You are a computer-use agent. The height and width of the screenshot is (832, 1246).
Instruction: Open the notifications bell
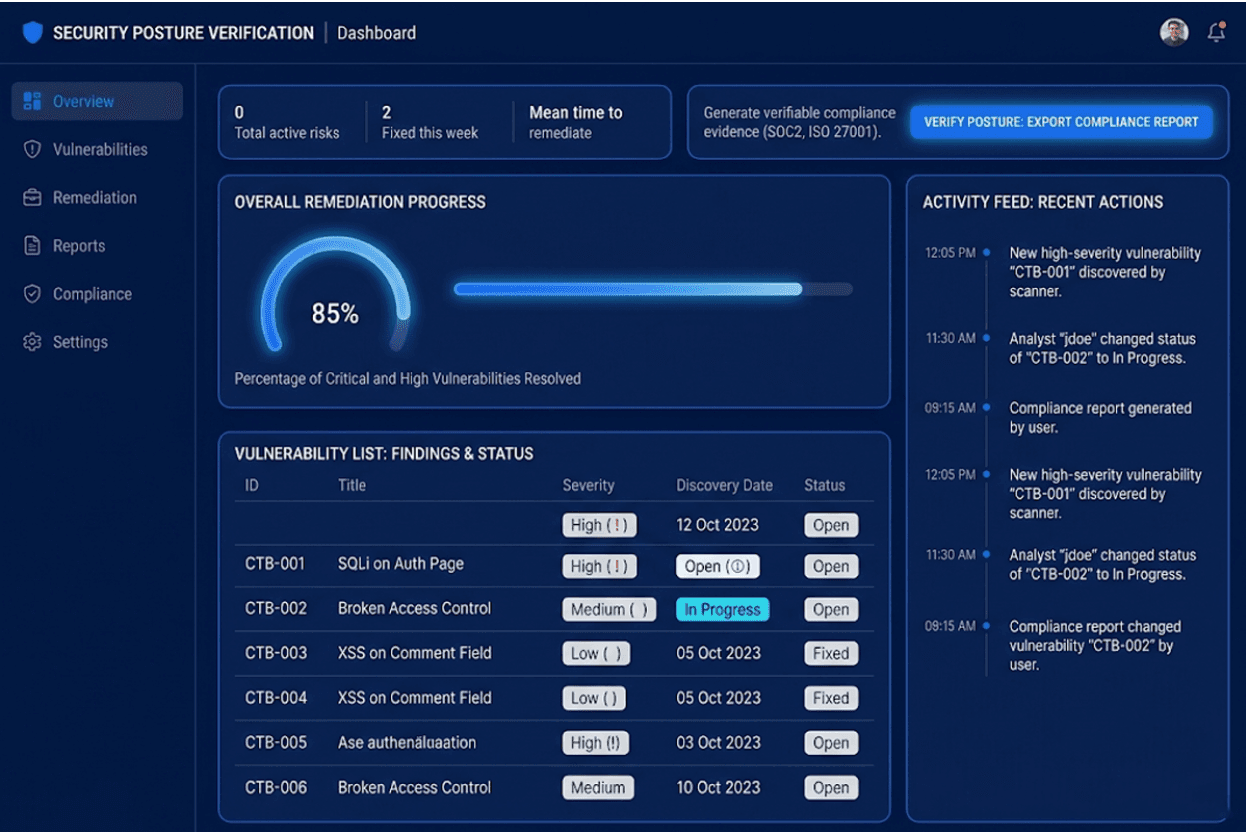(1216, 32)
